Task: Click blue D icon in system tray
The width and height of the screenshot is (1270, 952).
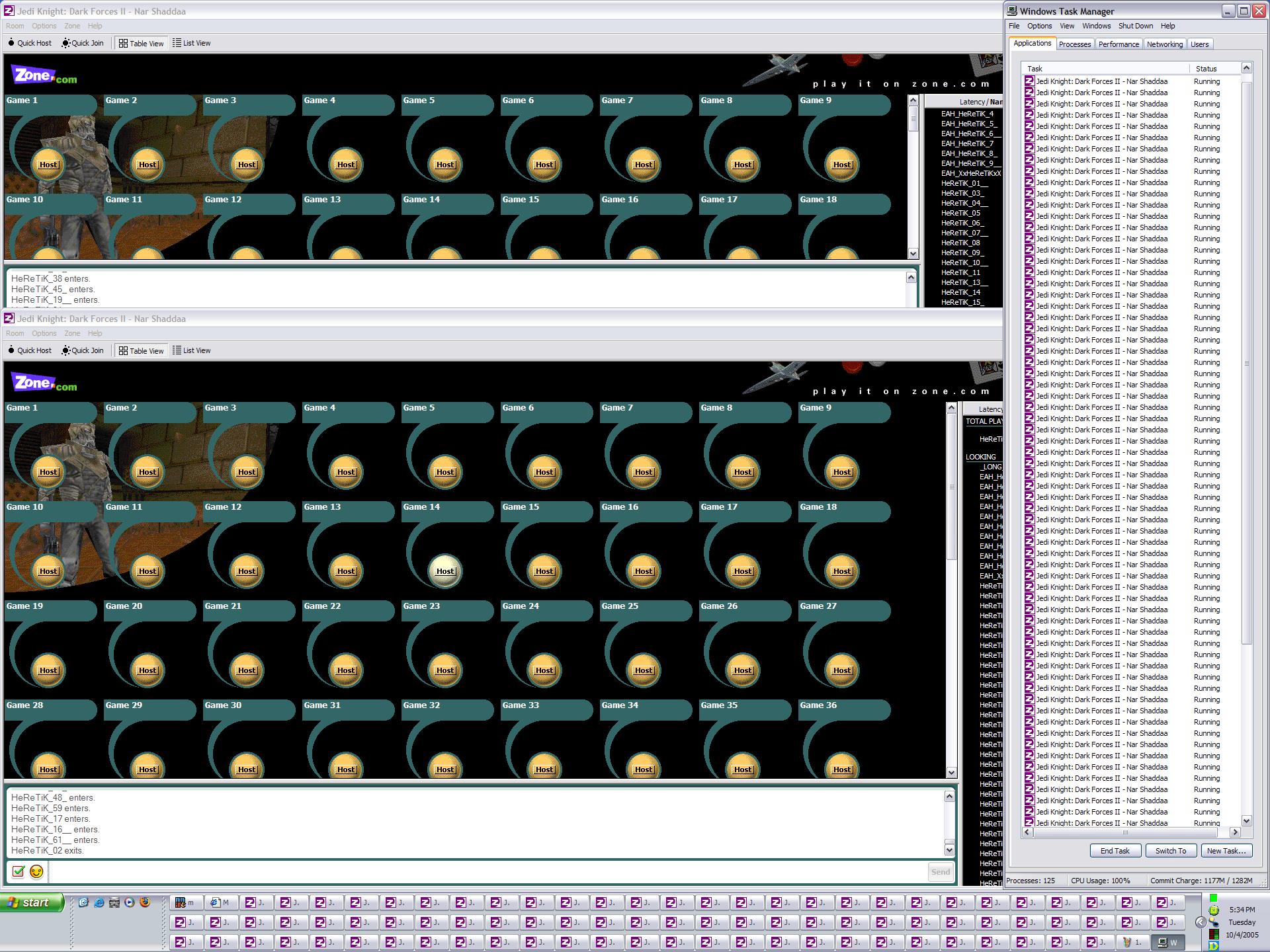Action: (1213, 946)
